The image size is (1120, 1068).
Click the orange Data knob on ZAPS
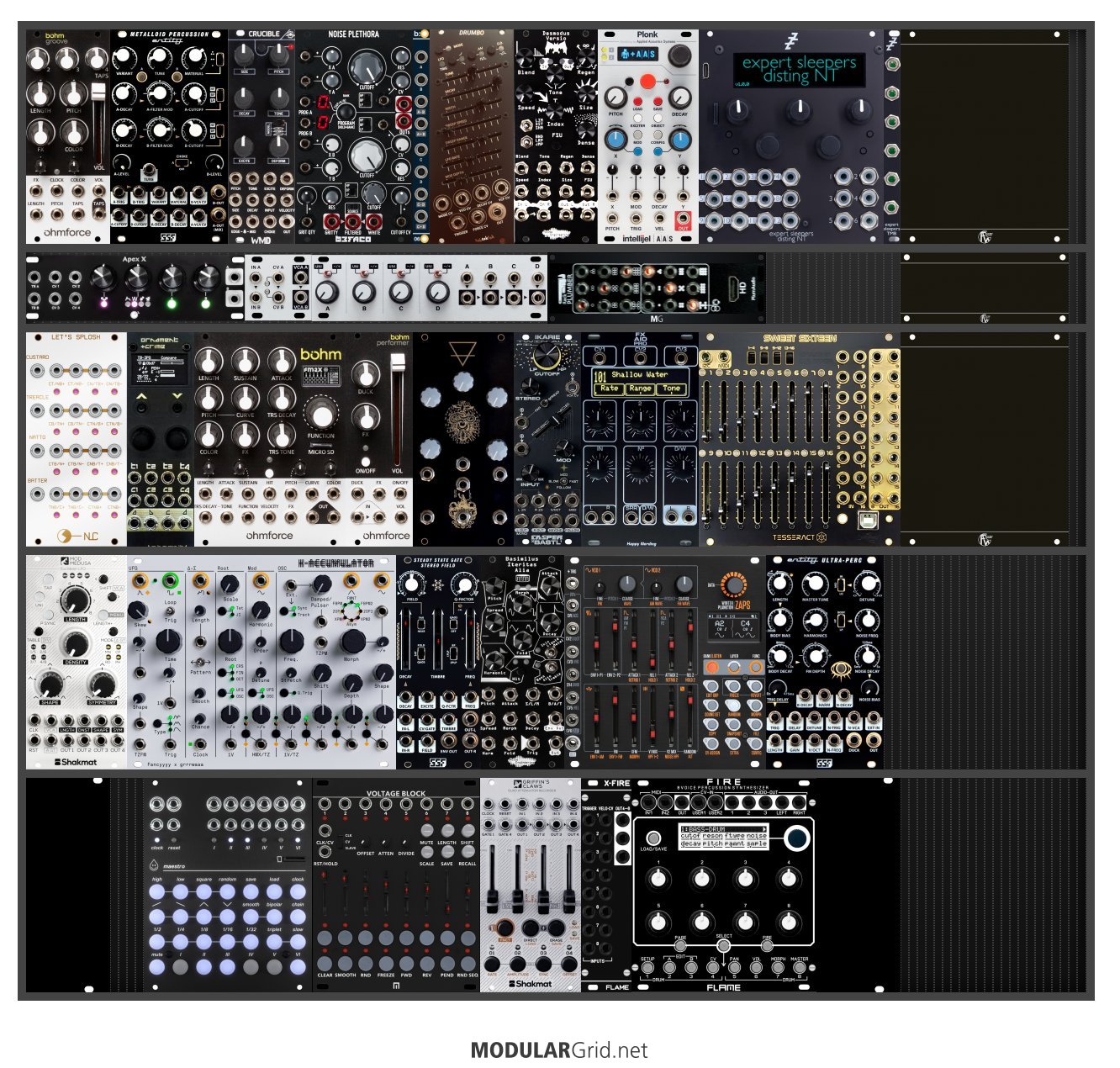(x=734, y=586)
